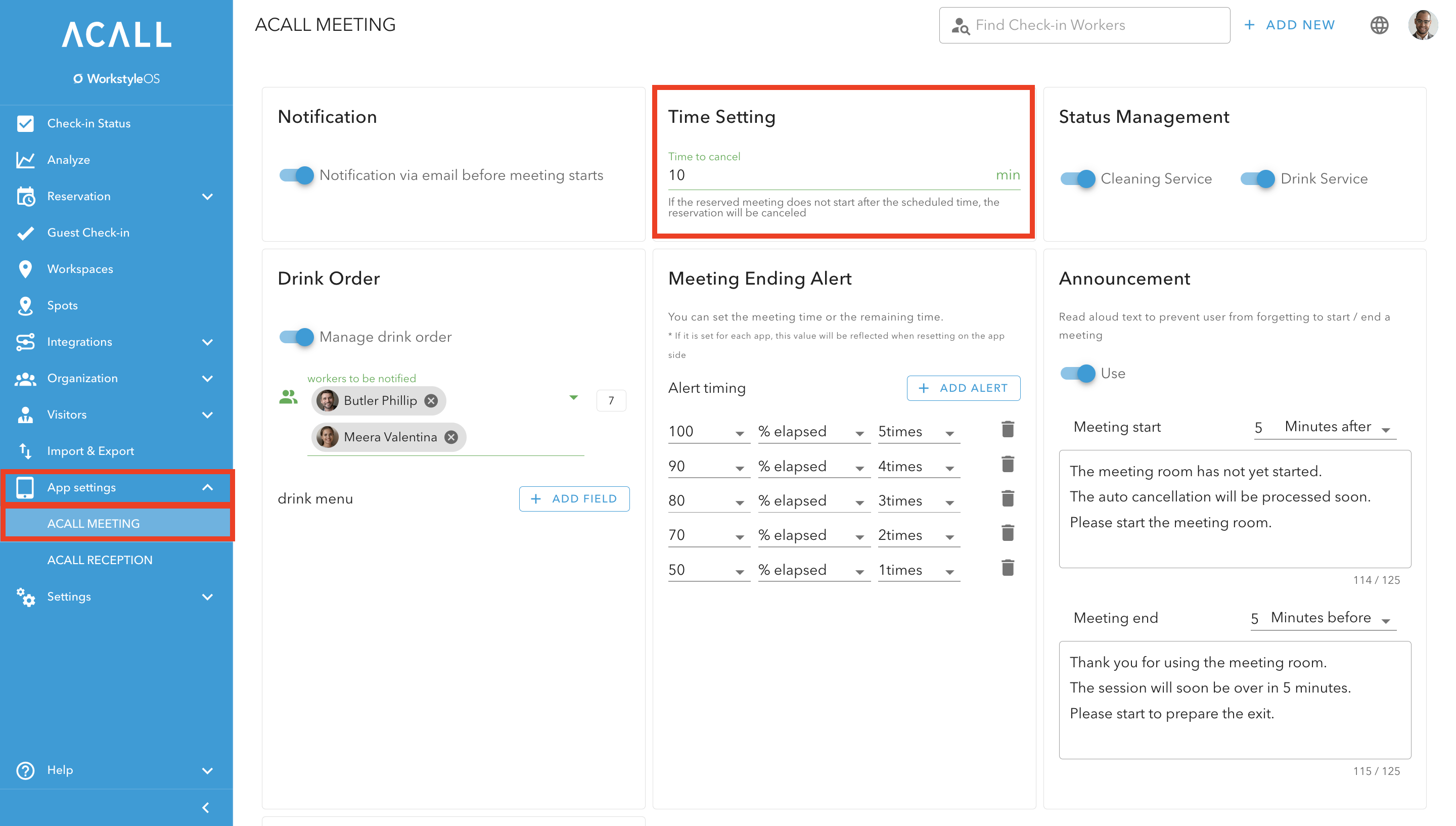Expand the Integrations menu
The image size is (1456, 826).
(208, 342)
